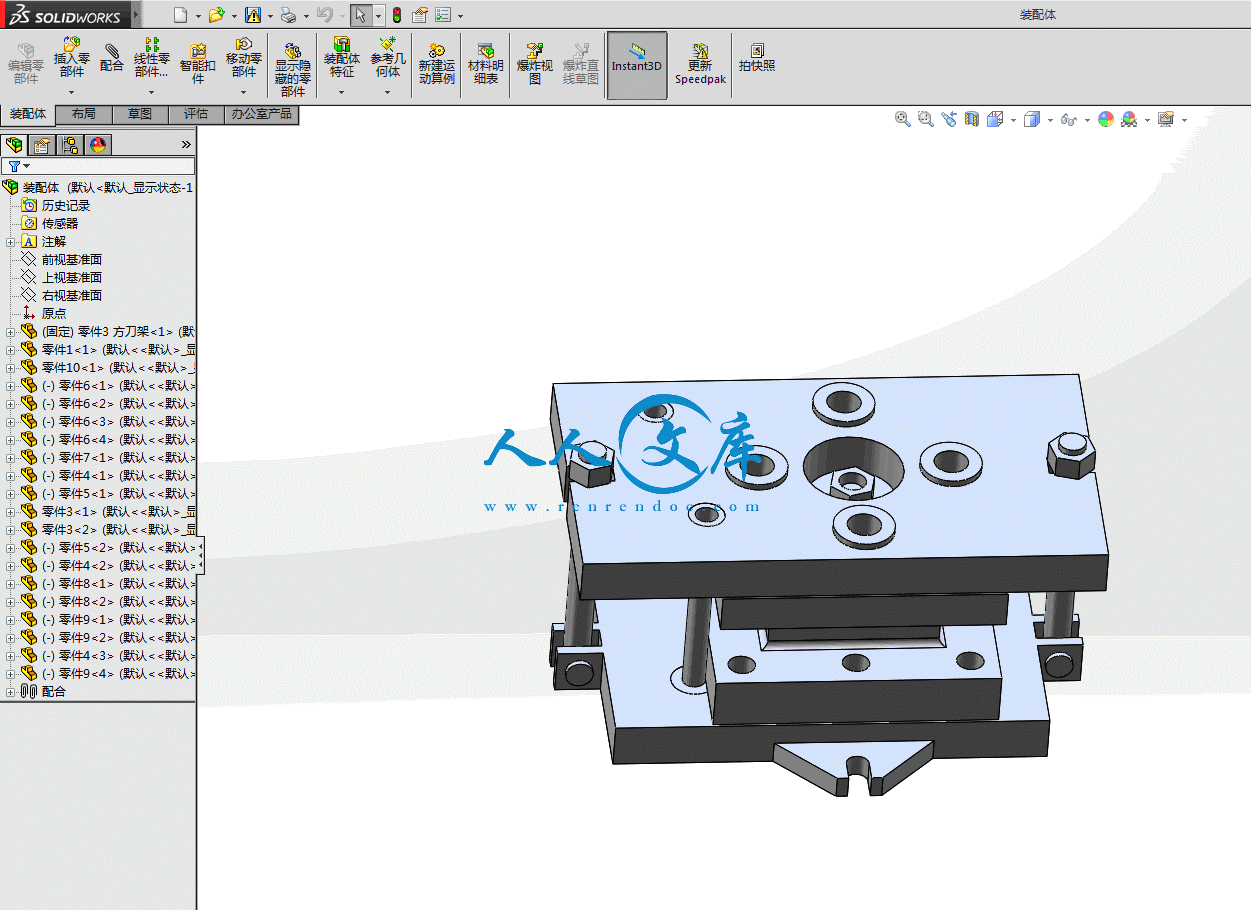Click the 配合 (Mate) paperclip tool

[x=112, y=57]
